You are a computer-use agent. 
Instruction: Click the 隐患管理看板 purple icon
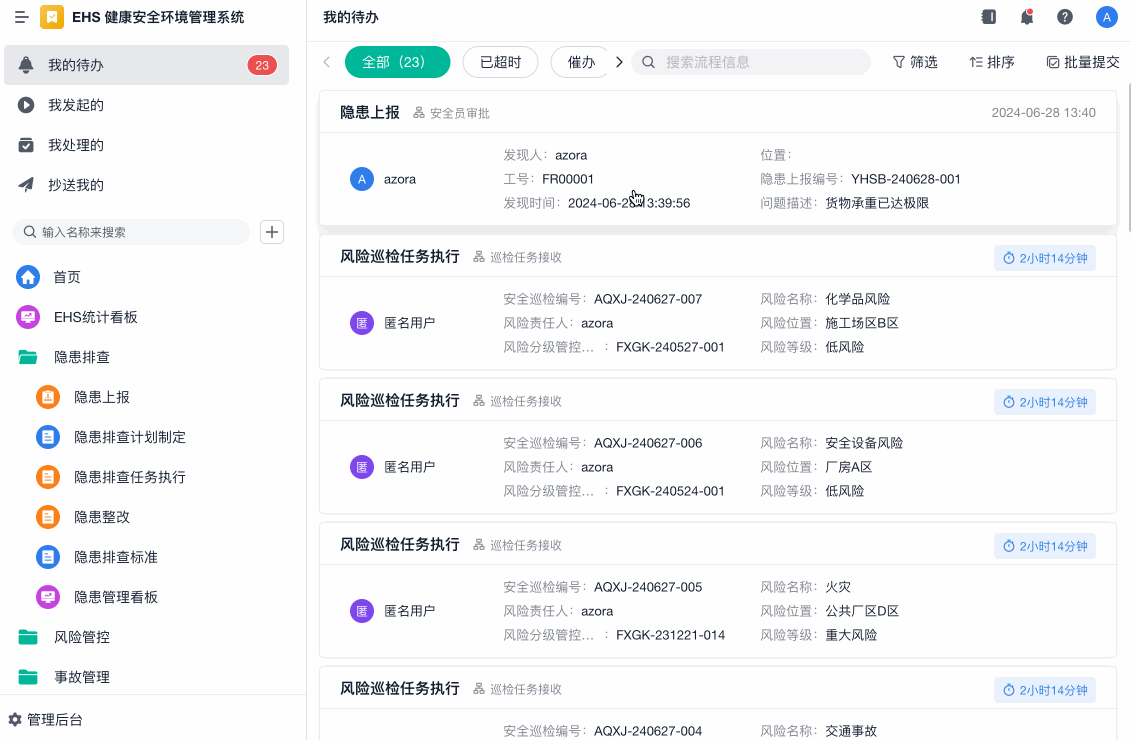coord(48,597)
